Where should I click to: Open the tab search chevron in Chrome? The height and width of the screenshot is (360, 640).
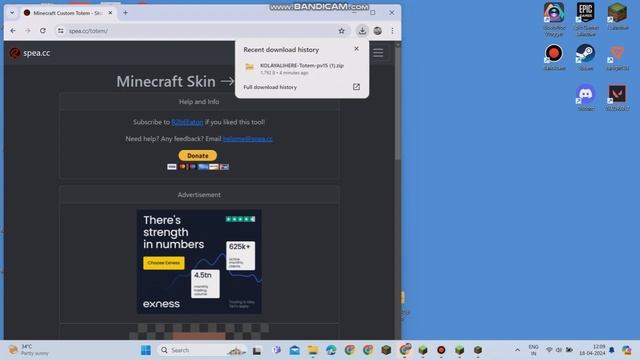[12, 13]
